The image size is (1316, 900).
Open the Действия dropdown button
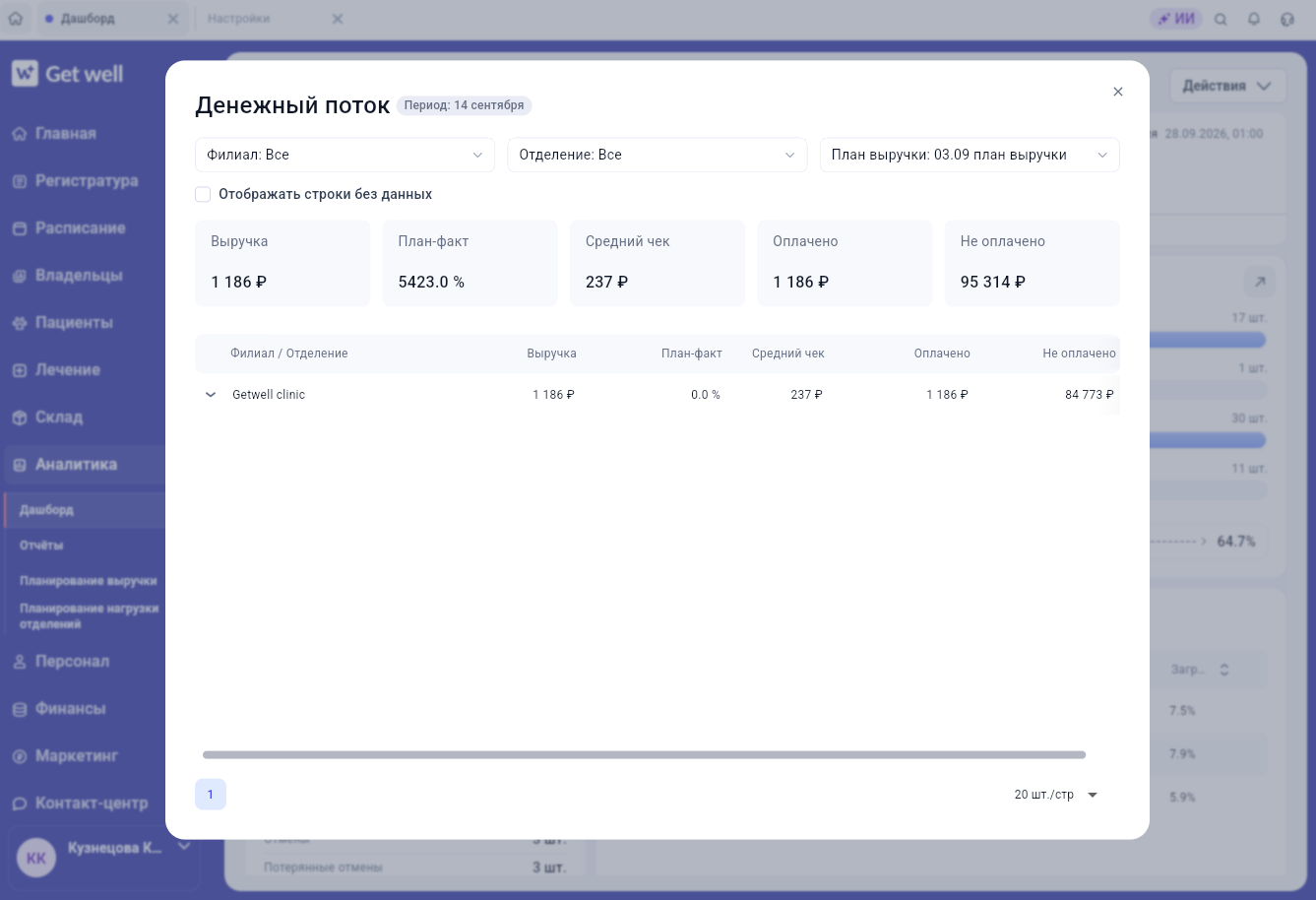coord(1228,86)
